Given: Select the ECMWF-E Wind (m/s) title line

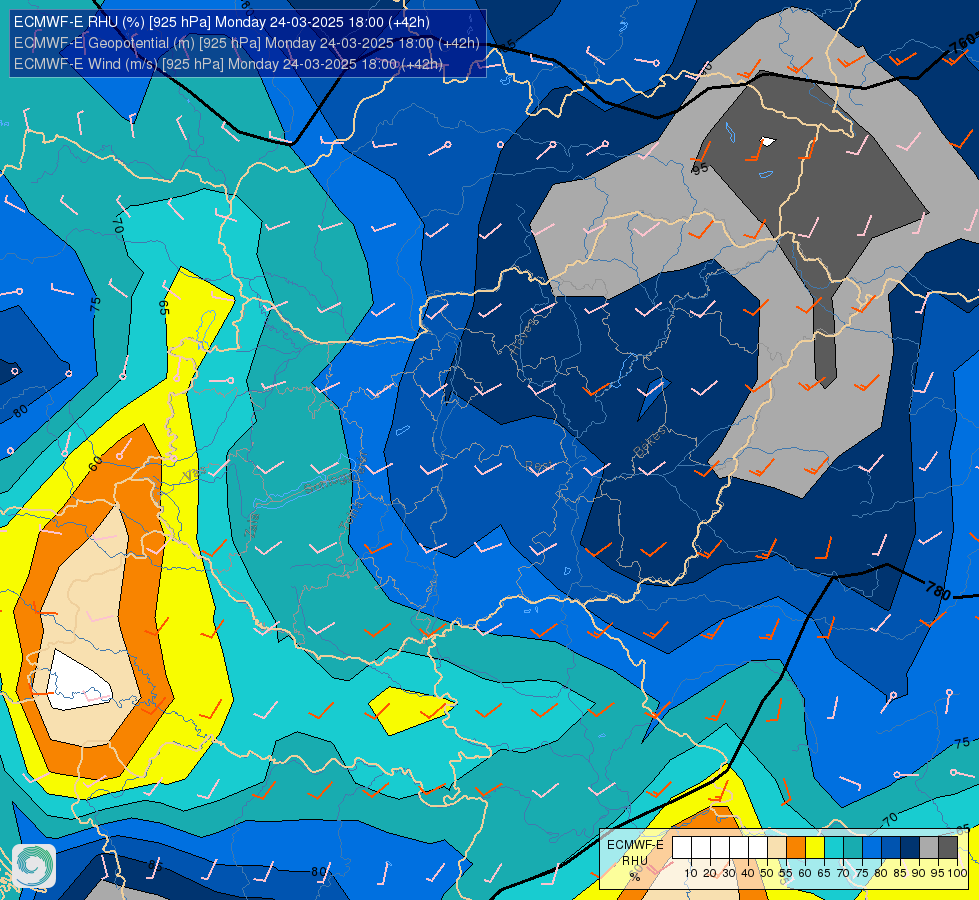Looking at the screenshot, I should pos(229,64).
